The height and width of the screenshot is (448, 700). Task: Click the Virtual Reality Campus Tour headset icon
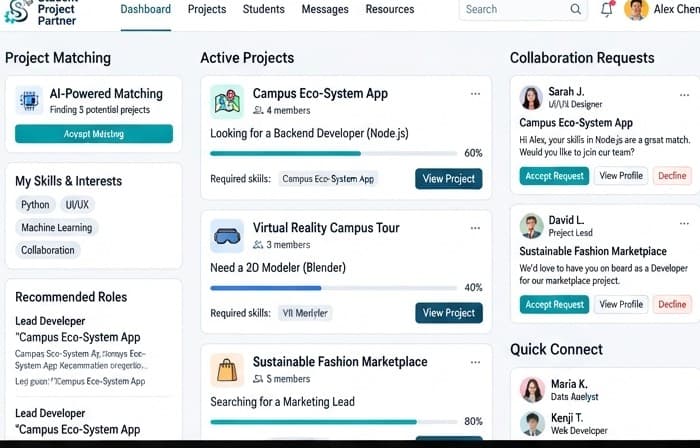(227, 236)
